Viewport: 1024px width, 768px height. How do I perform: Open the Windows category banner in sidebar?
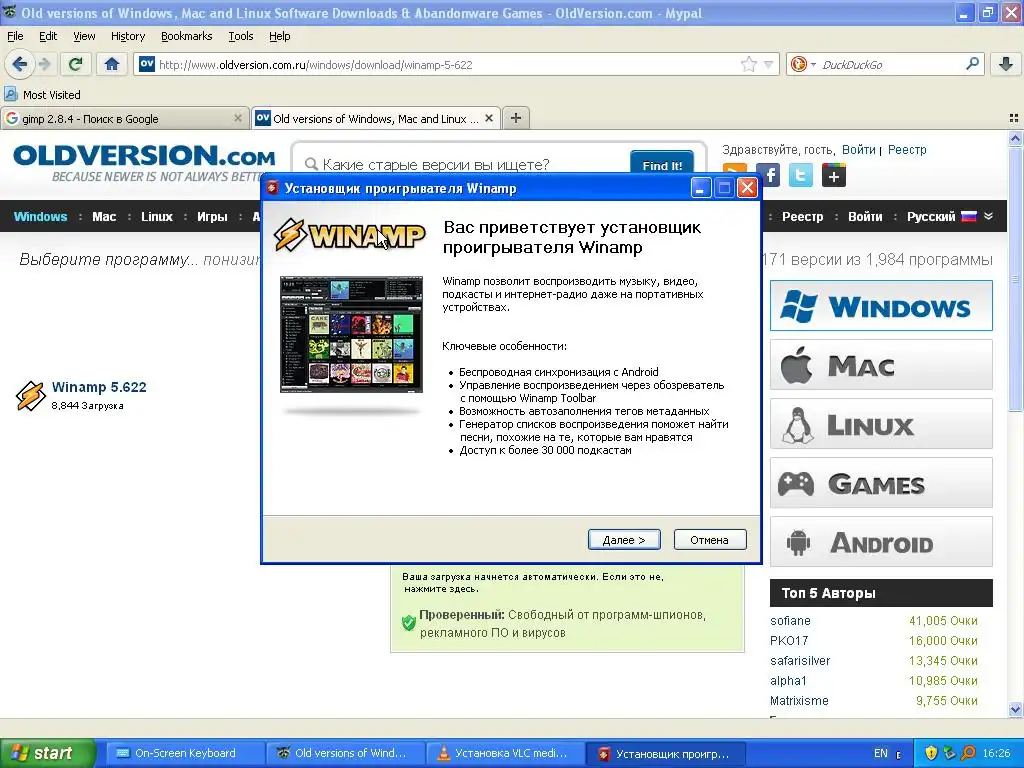click(x=881, y=306)
